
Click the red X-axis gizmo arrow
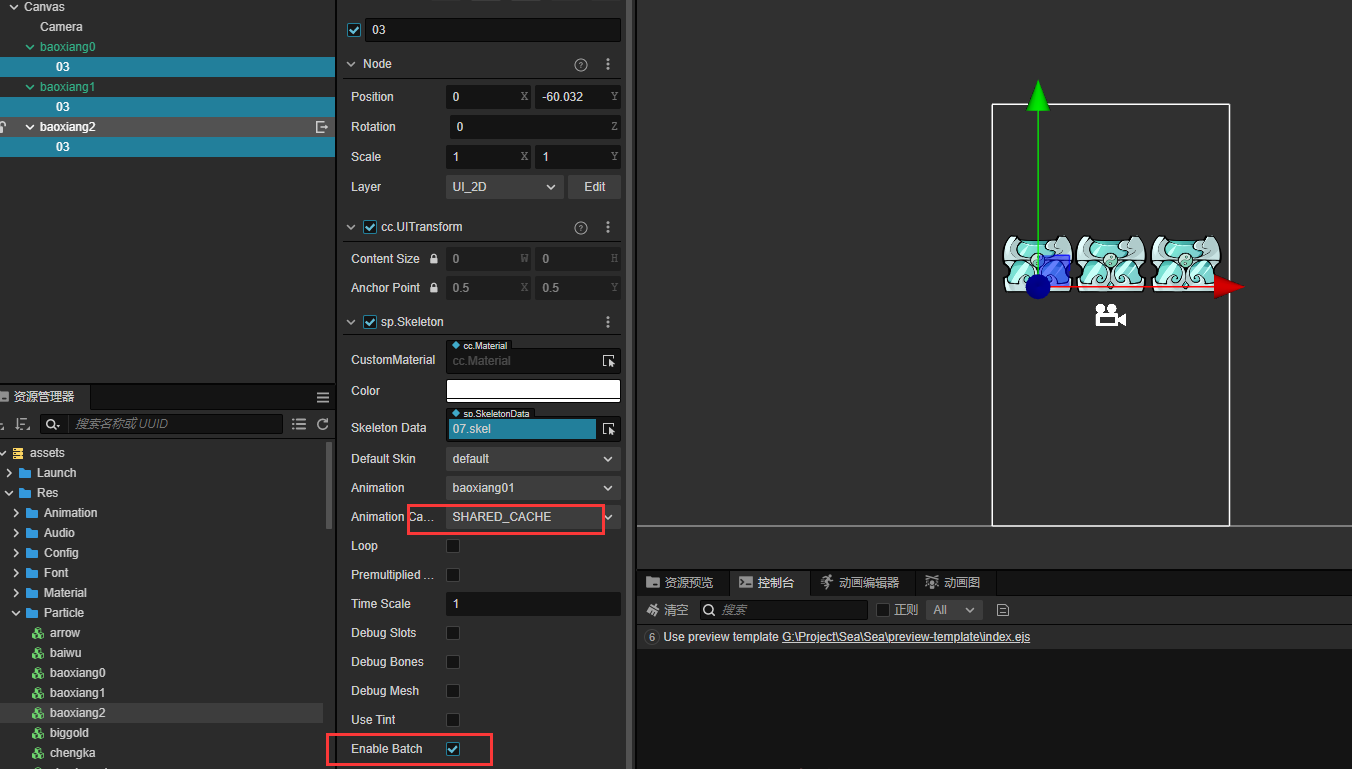[x=1229, y=287]
